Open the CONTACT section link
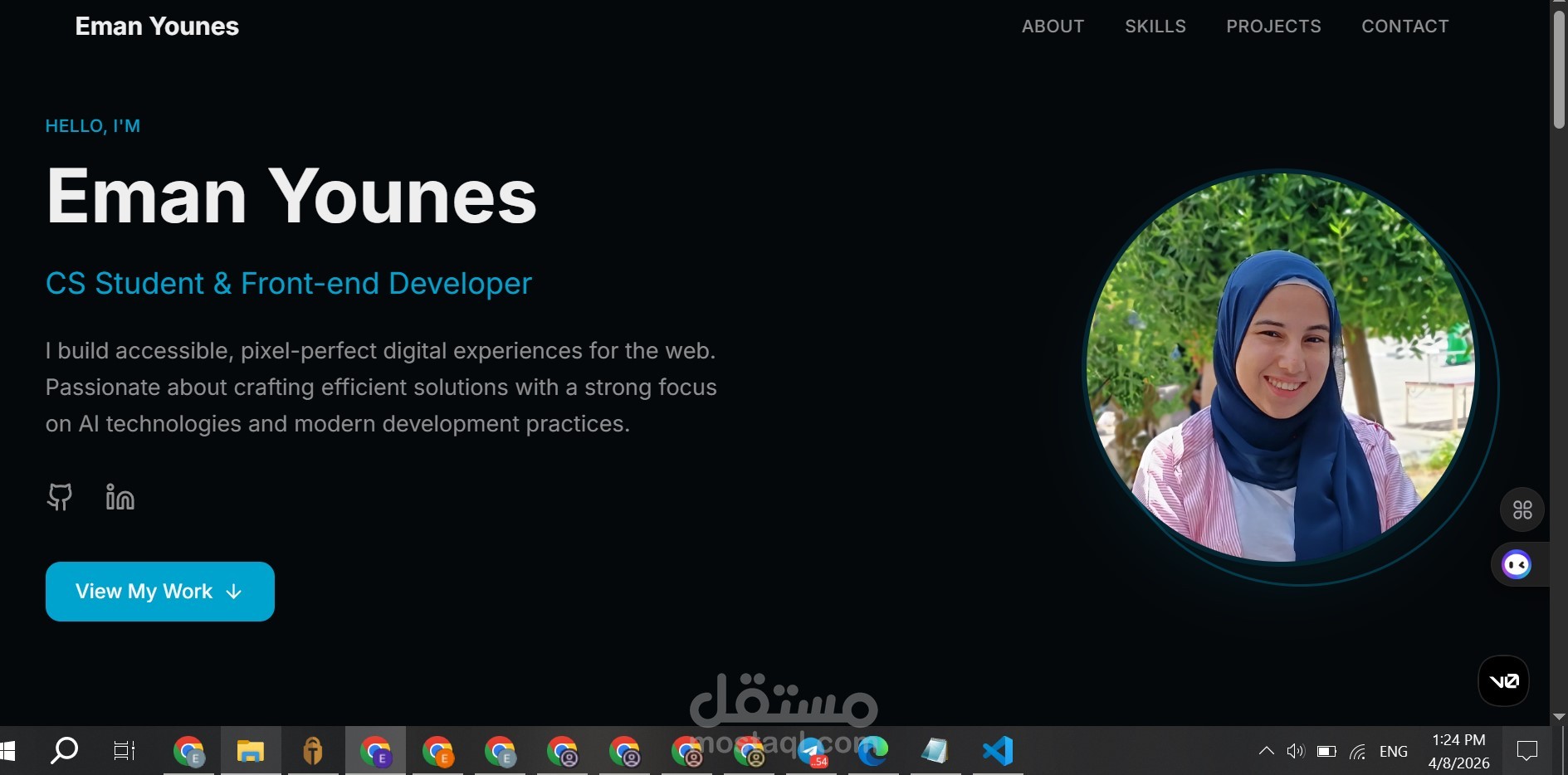1568x775 pixels. (x=1404, y=26)
